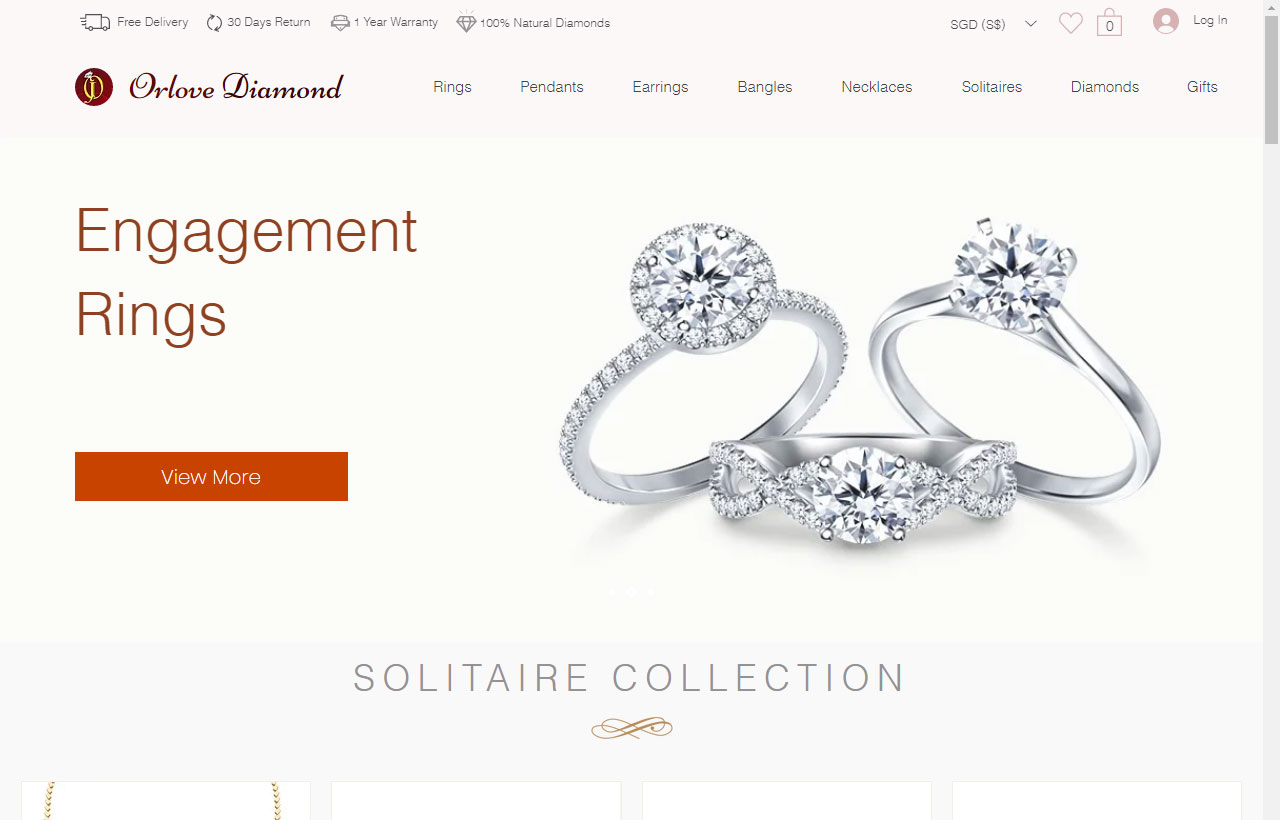Click the Orlove Diamond round logo

[x=94, y=87]
